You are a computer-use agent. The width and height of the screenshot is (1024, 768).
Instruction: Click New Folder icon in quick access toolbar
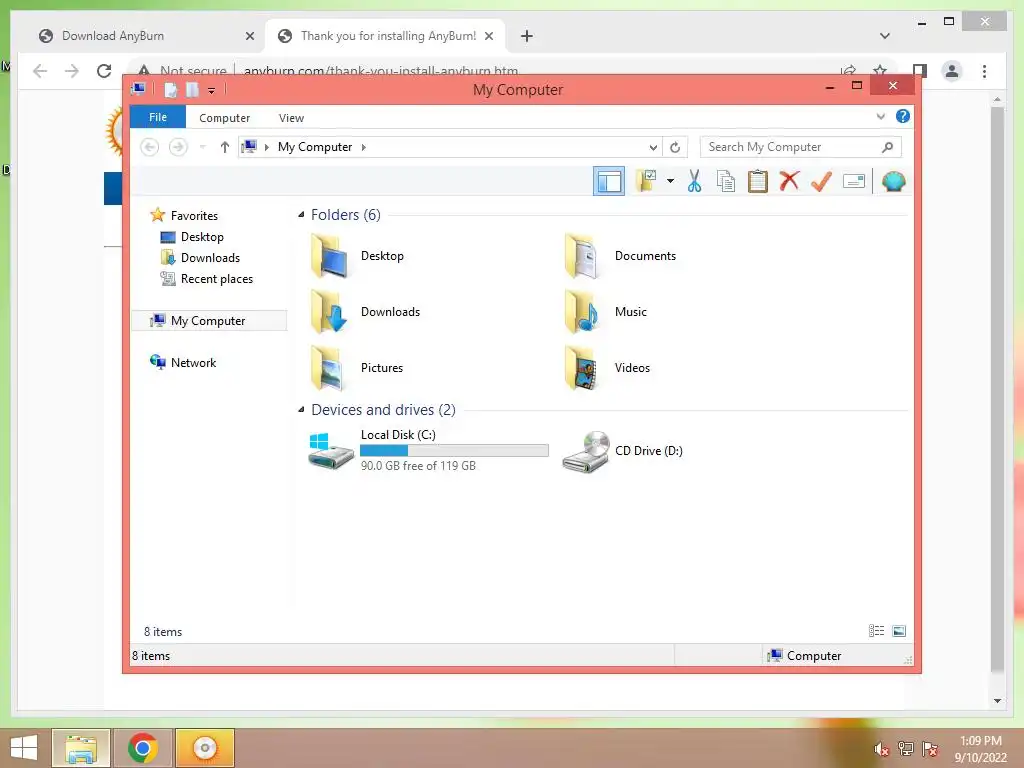coord(192,89)
